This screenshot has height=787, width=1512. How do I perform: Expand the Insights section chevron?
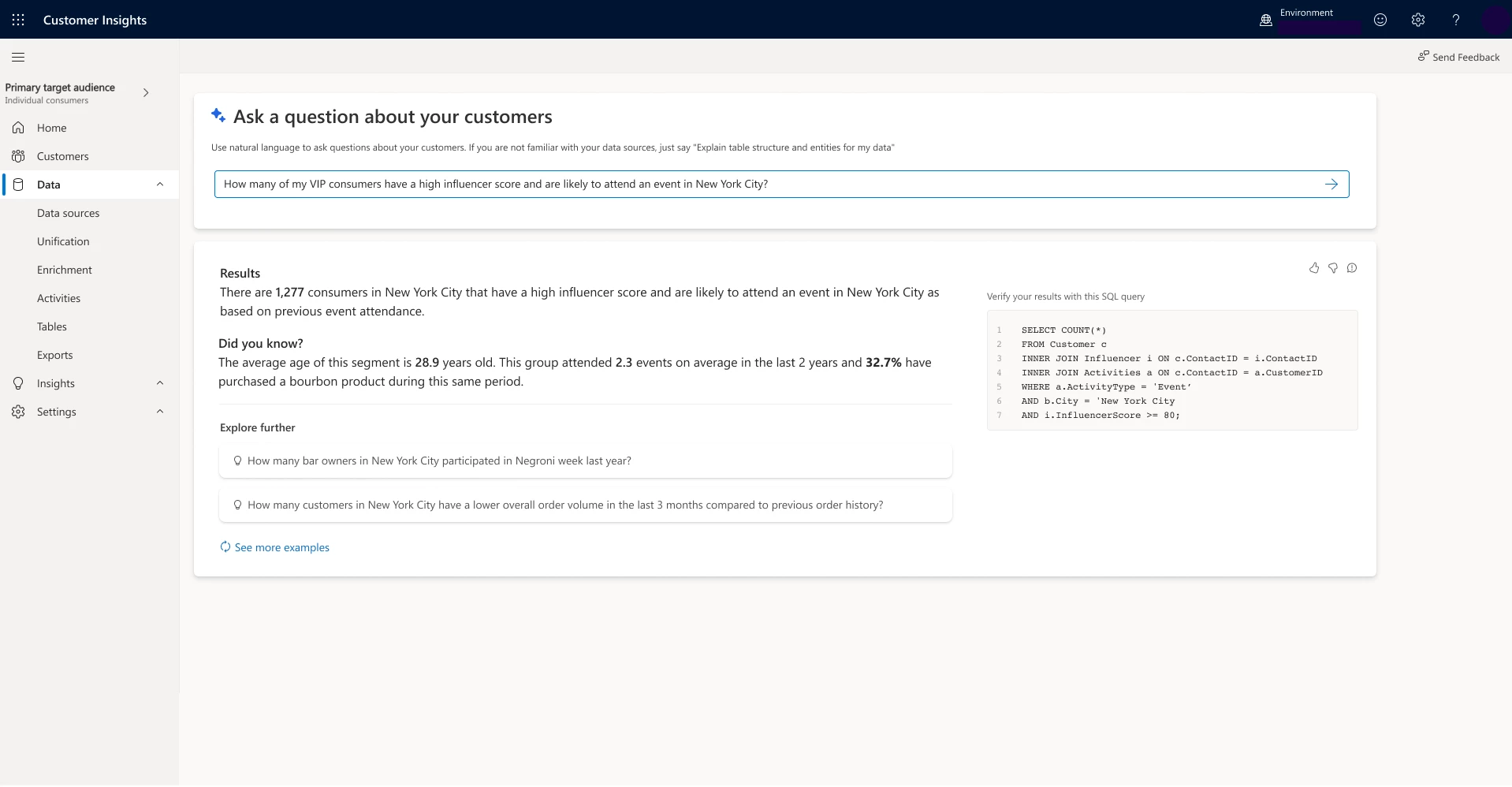click(160, 383)
